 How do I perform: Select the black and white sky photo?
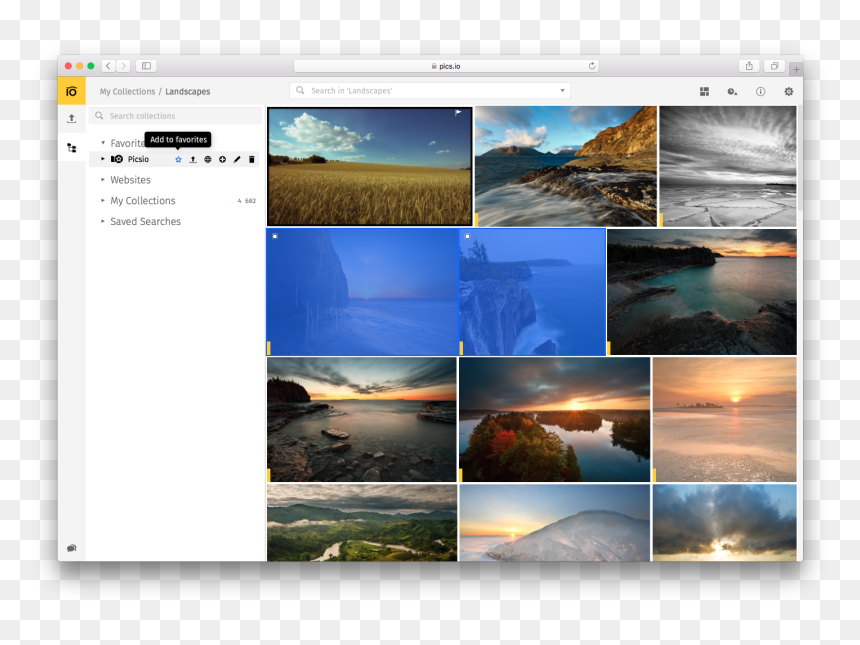pos(728,166)
